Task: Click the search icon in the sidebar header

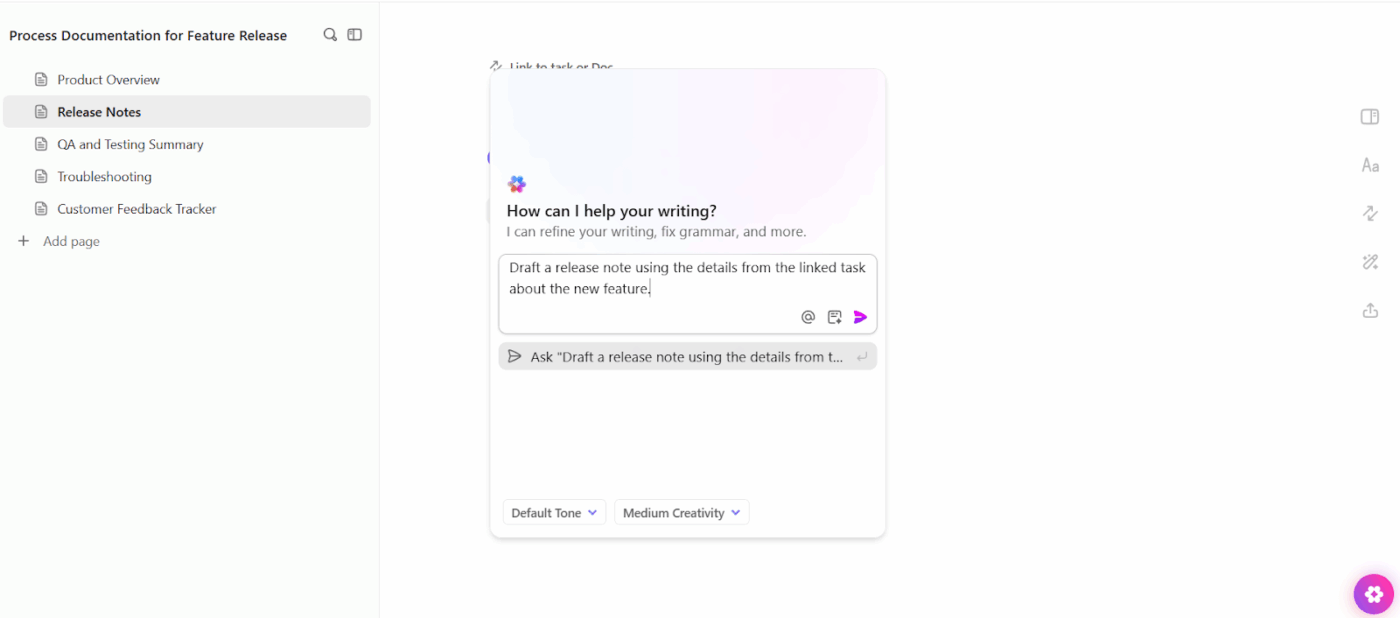Action: point(330,35)
